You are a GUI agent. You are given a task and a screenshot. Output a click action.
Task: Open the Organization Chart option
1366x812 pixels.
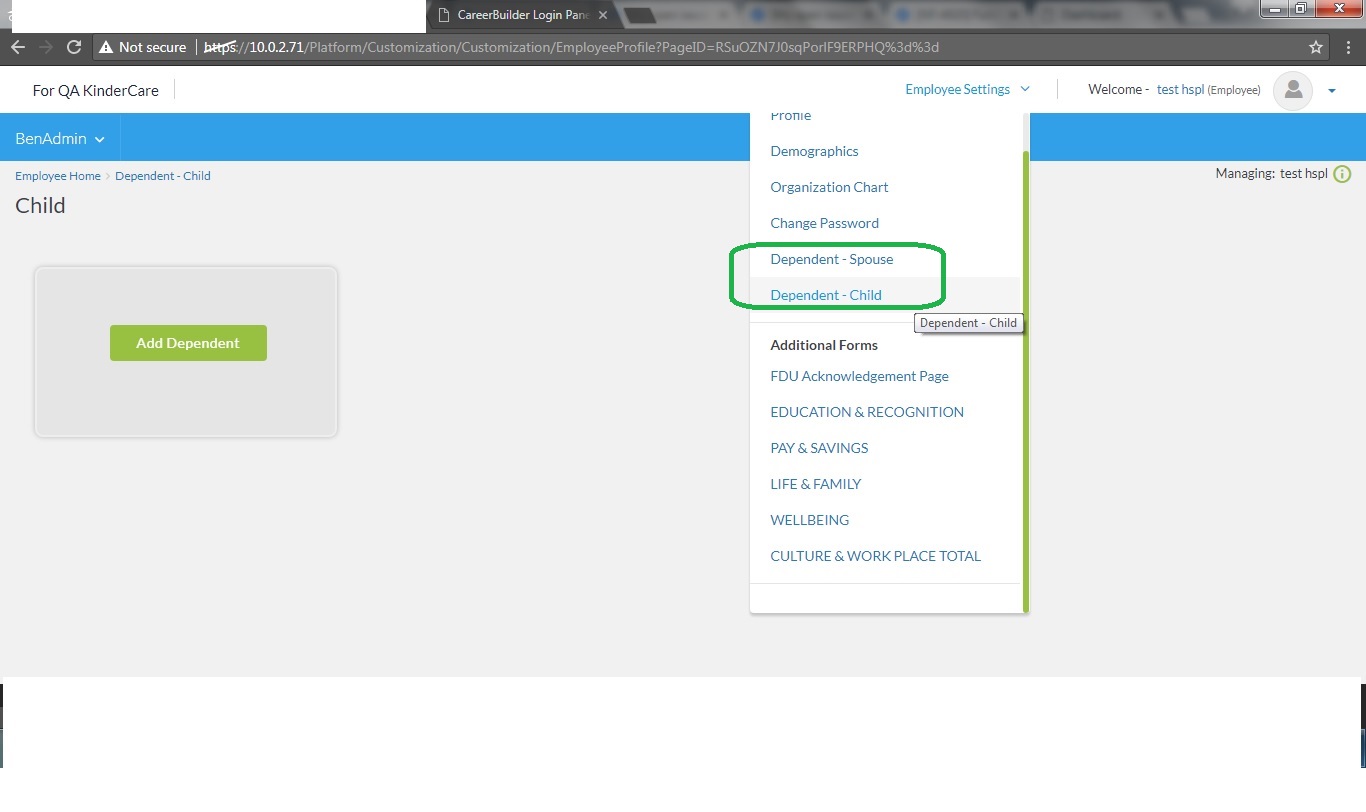[x=829, y=187]
